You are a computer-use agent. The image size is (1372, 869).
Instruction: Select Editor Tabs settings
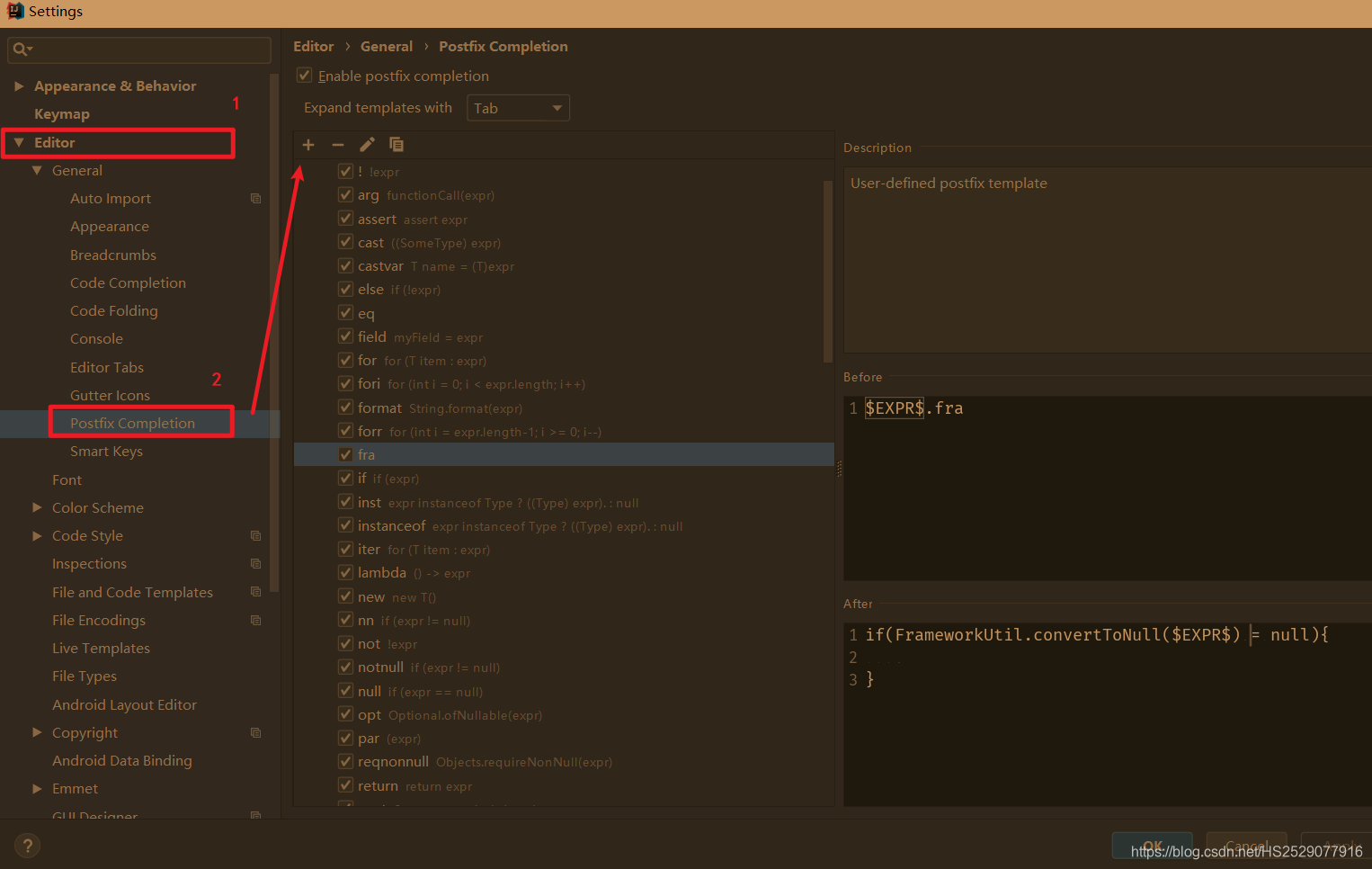[x=107, y=368]
